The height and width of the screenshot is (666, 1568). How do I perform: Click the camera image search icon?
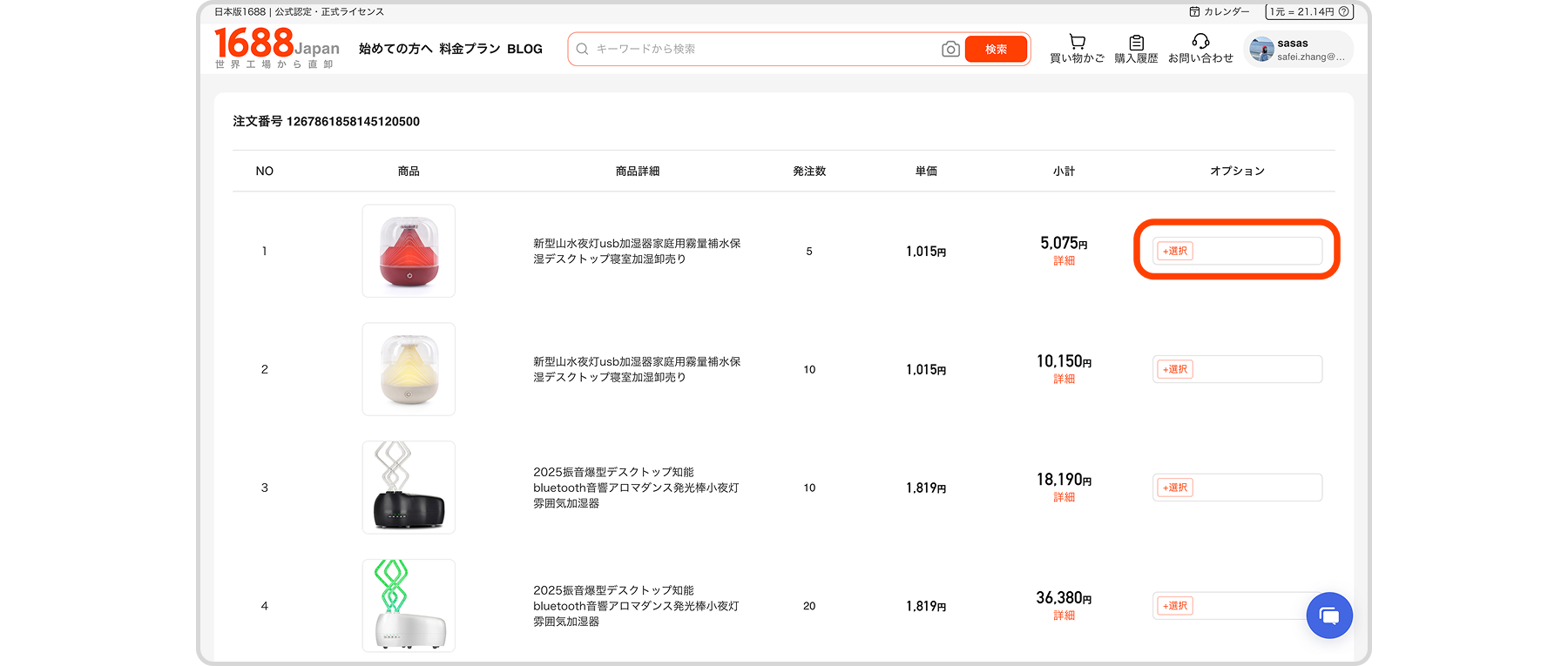pyautogui.click(x=950, y=50)
